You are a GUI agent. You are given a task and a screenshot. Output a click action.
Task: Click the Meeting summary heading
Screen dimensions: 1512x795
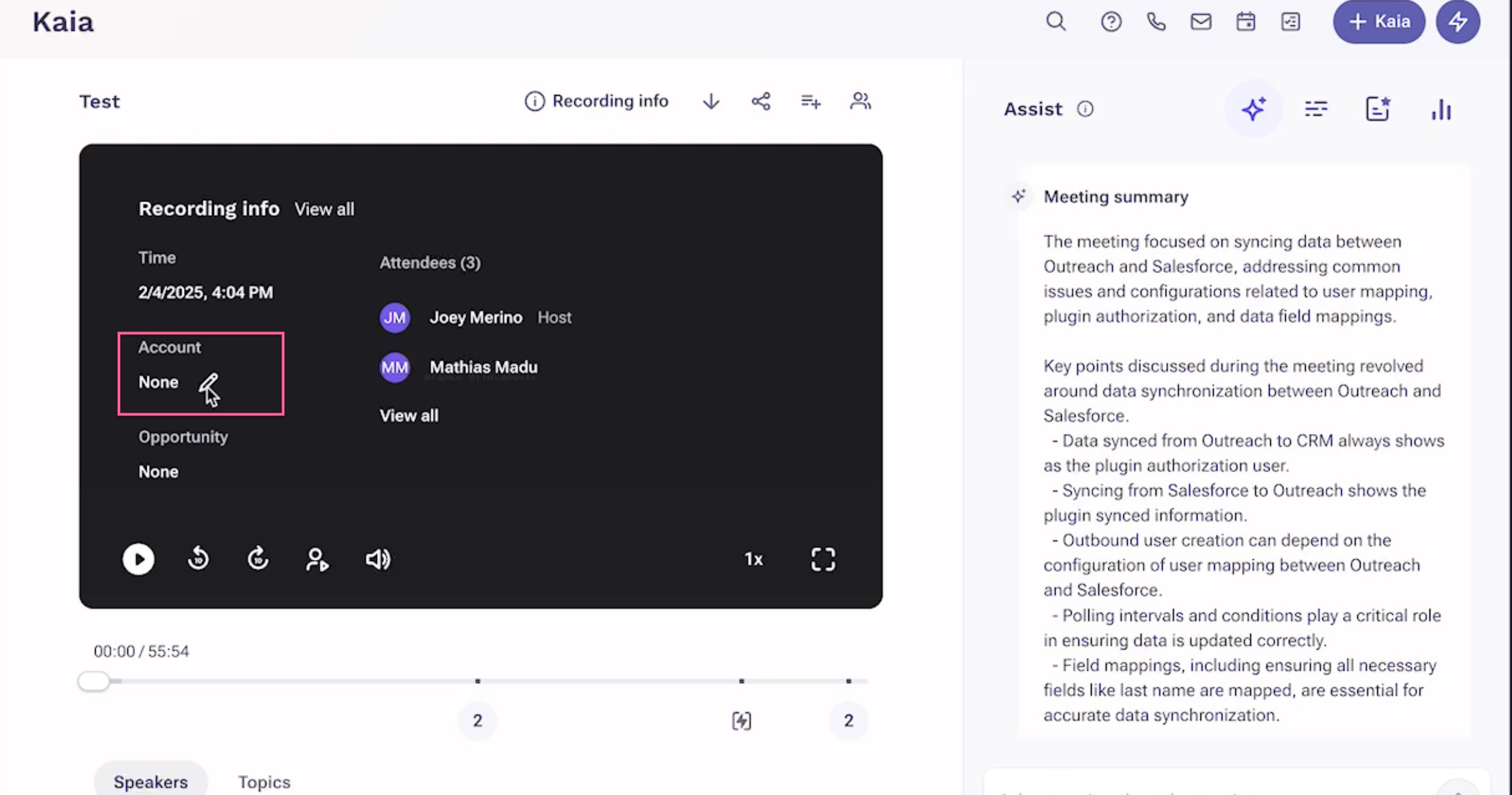(x=1116, y=197)
